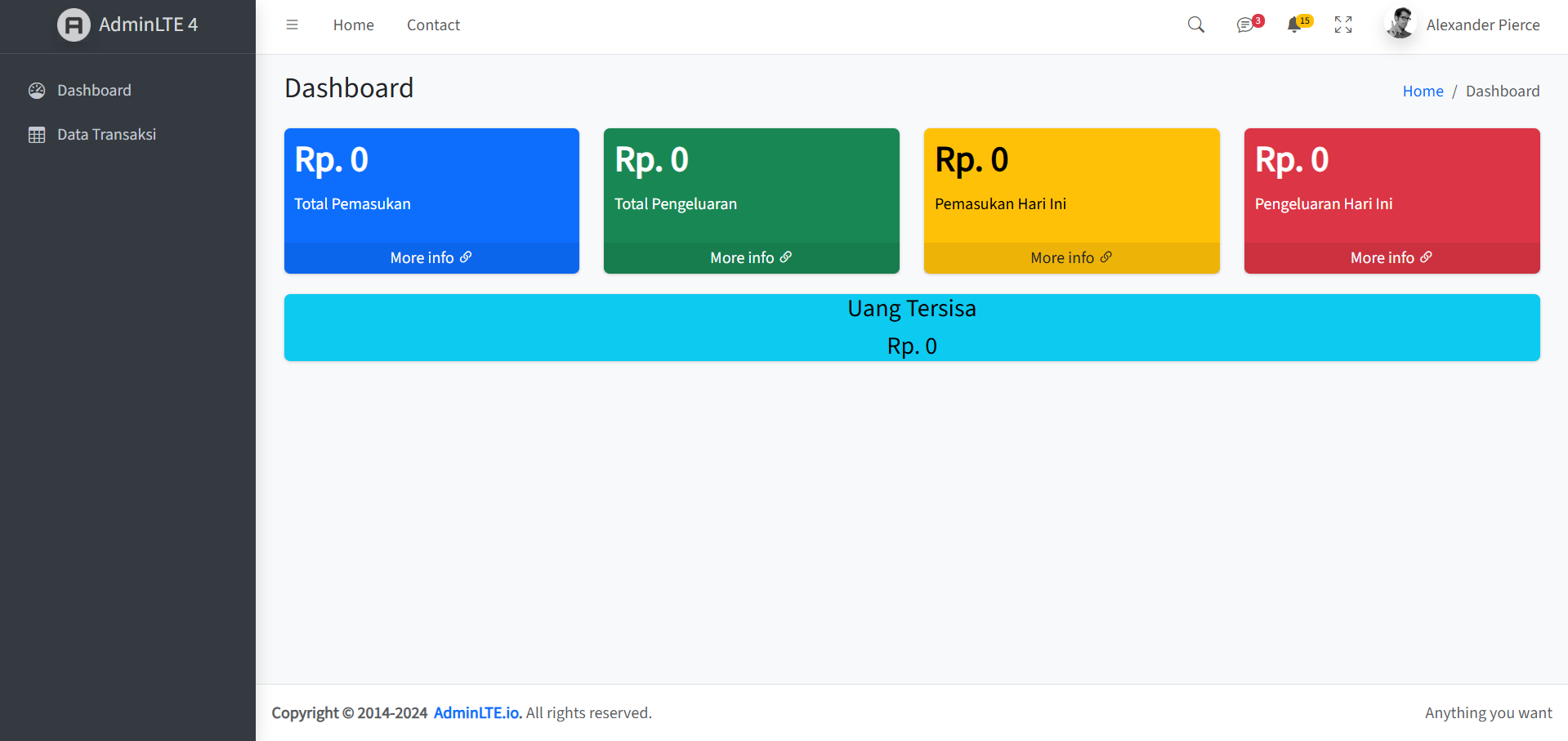Open the messages chat icon

[x=1244, y=25]
